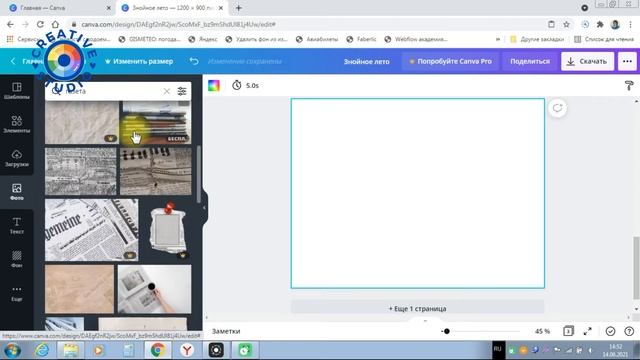Click the checkmark status icon
This screenshot has height=360, width=640.
(x=610, y=331)
